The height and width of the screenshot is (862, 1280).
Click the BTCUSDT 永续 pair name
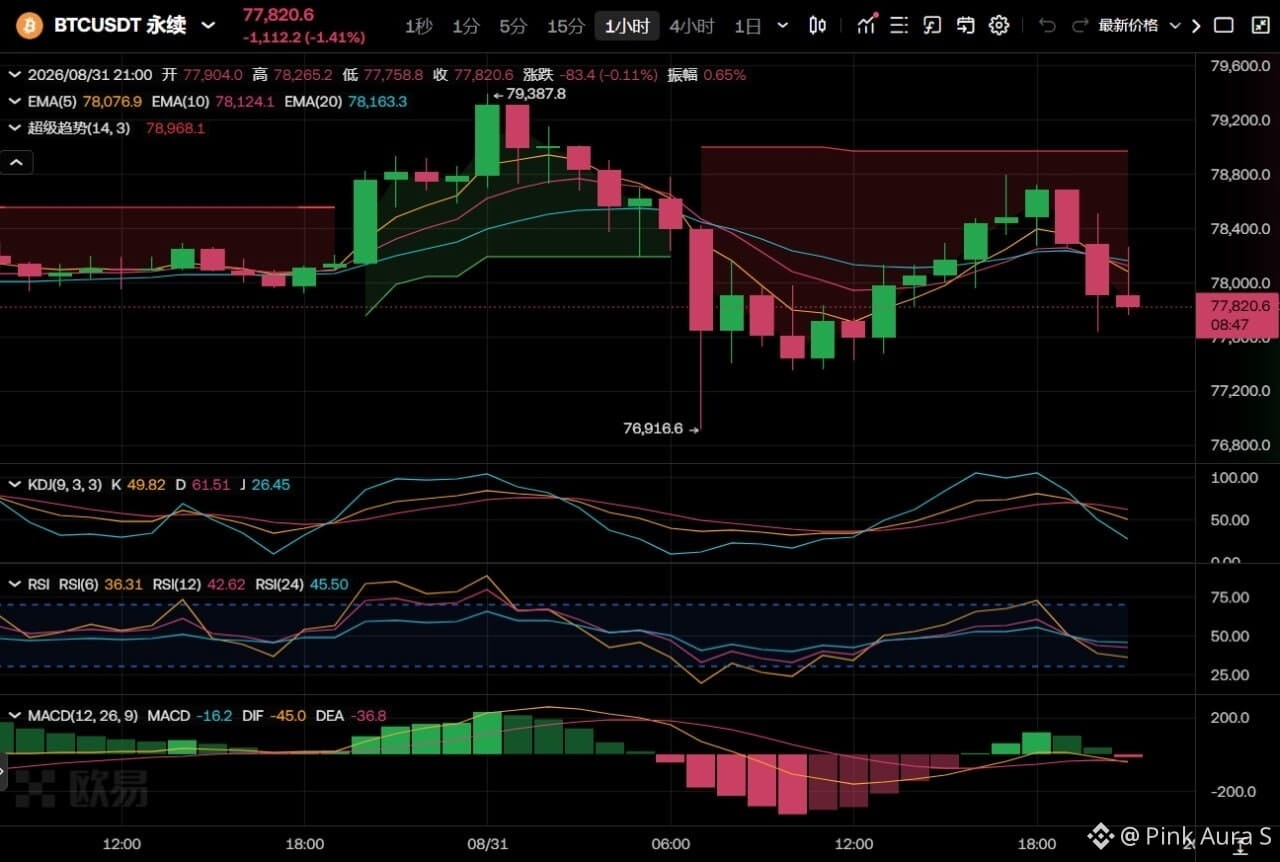pos(120,25)
